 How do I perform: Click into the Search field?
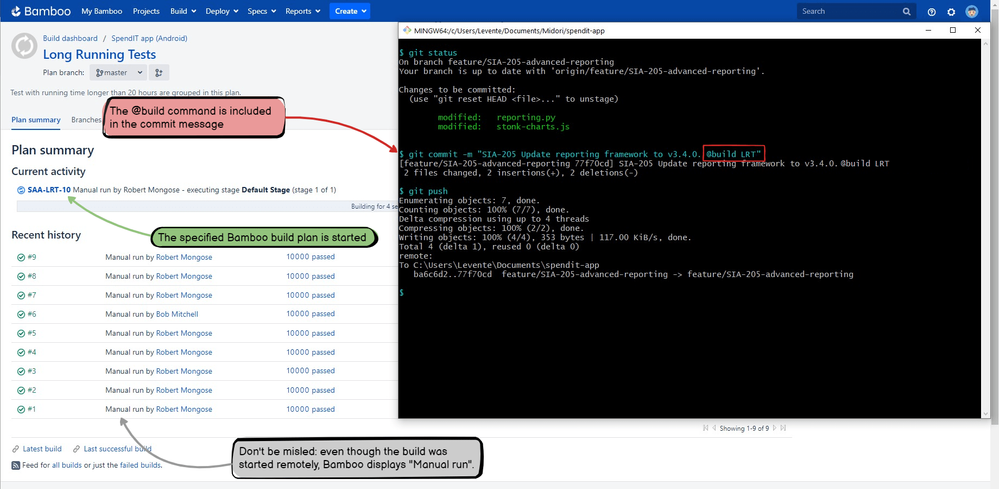pyautogui.click(x=851, y=11)
